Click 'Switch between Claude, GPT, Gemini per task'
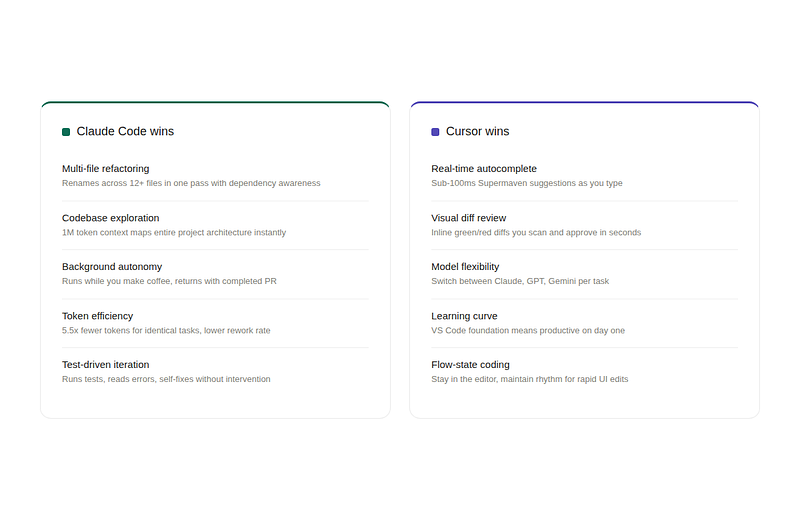This screenshot has width=800, height=520. coord(520,281)
